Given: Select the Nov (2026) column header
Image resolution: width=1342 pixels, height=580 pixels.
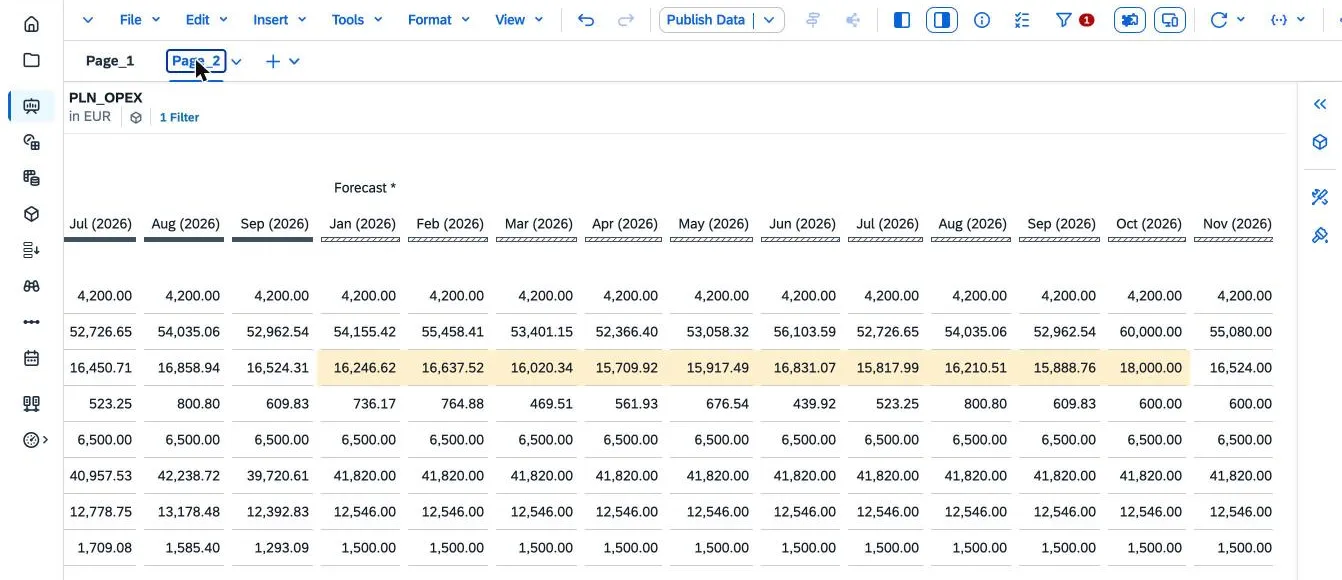Looking at the screenshot, I should 1237,224.
